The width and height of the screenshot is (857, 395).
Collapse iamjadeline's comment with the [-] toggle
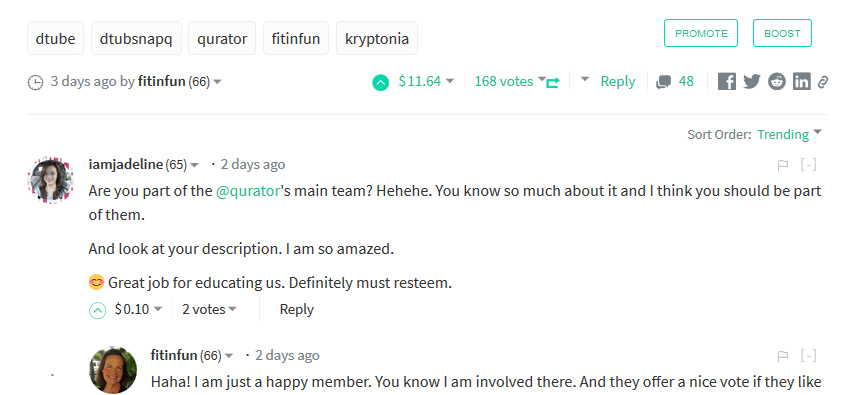(808, 164)
